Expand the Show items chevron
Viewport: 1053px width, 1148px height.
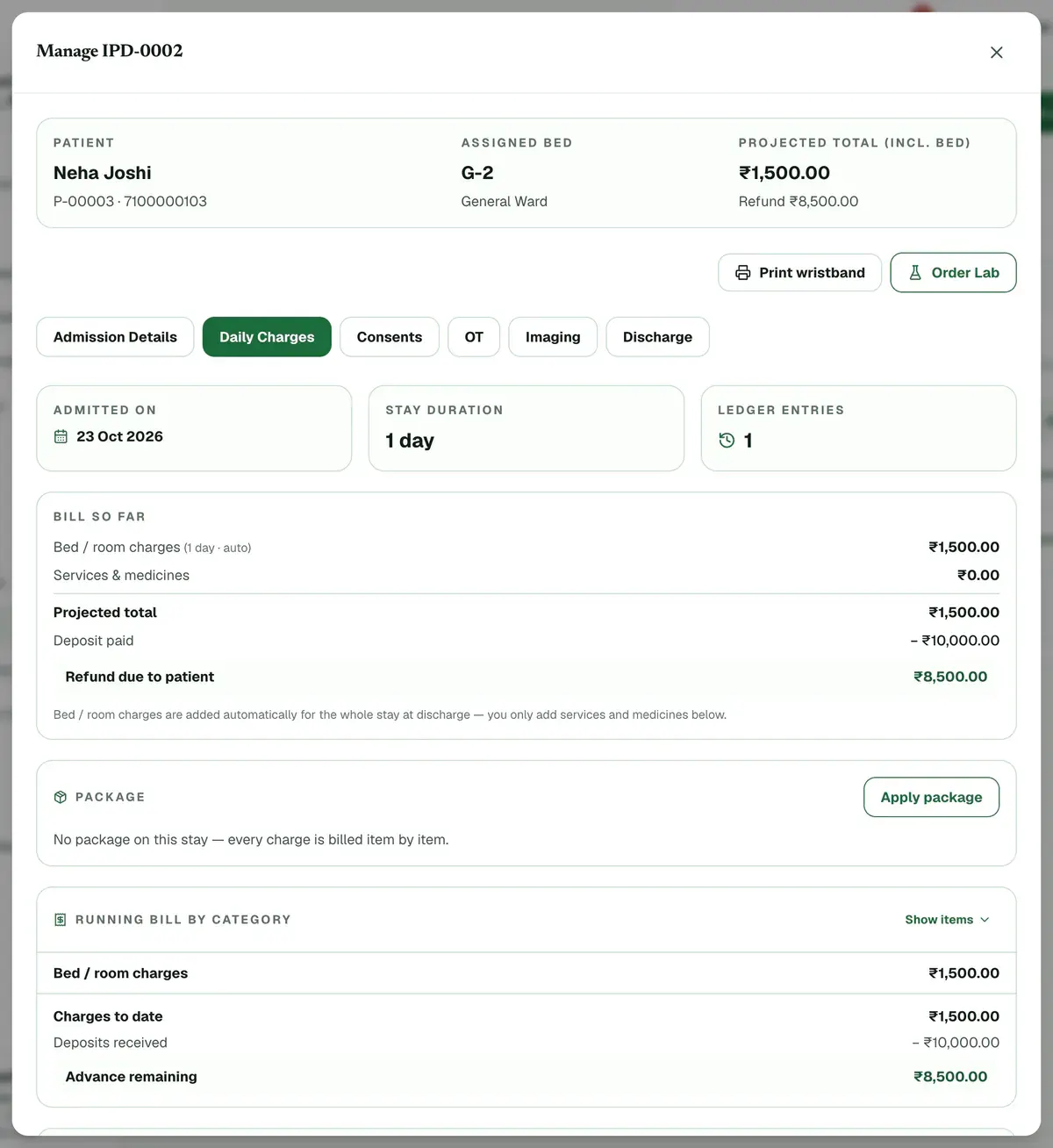[985, 920]
